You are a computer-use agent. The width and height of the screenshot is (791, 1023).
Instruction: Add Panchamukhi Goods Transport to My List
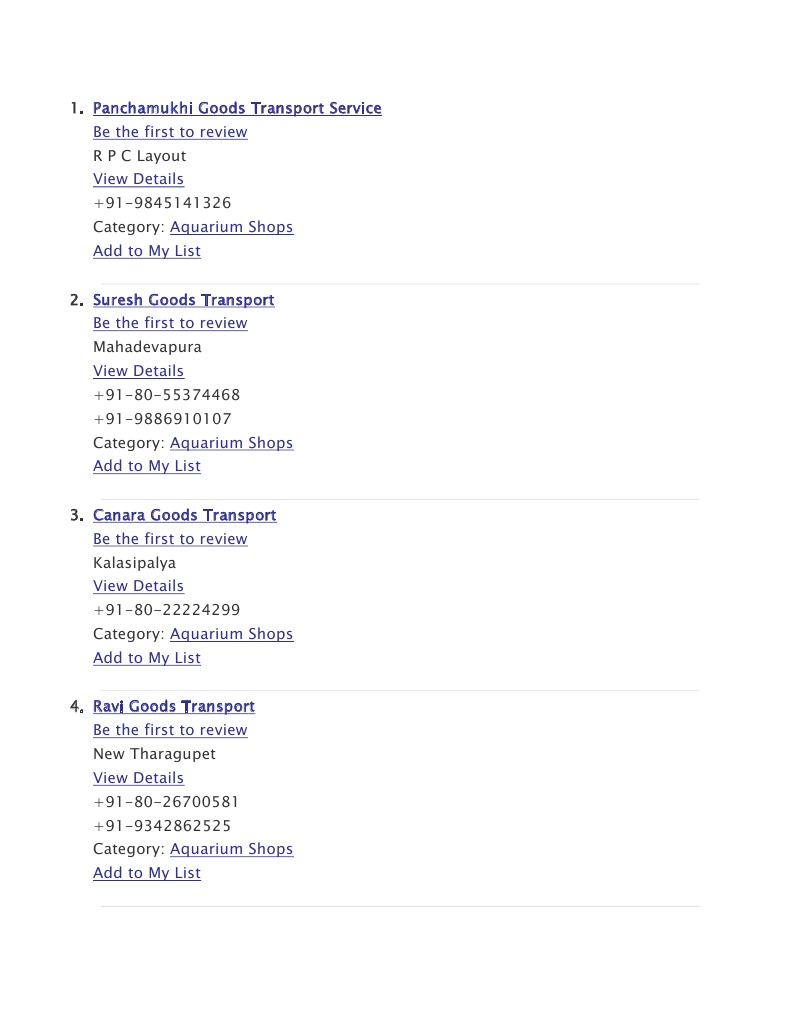(147, 251)
